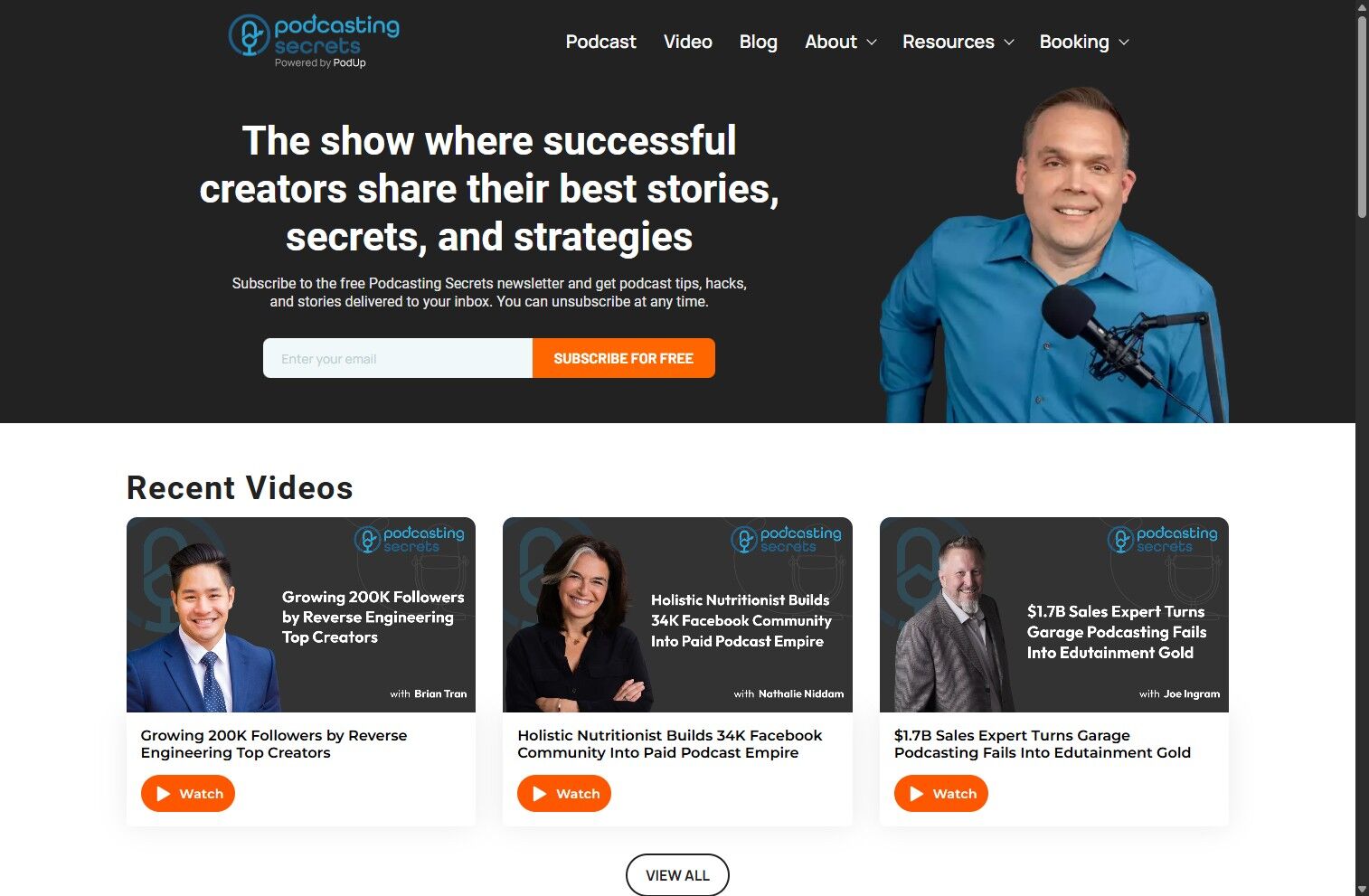Focus the Enter your email field
The image size is (1369, 896).
[x=398, y=358]
